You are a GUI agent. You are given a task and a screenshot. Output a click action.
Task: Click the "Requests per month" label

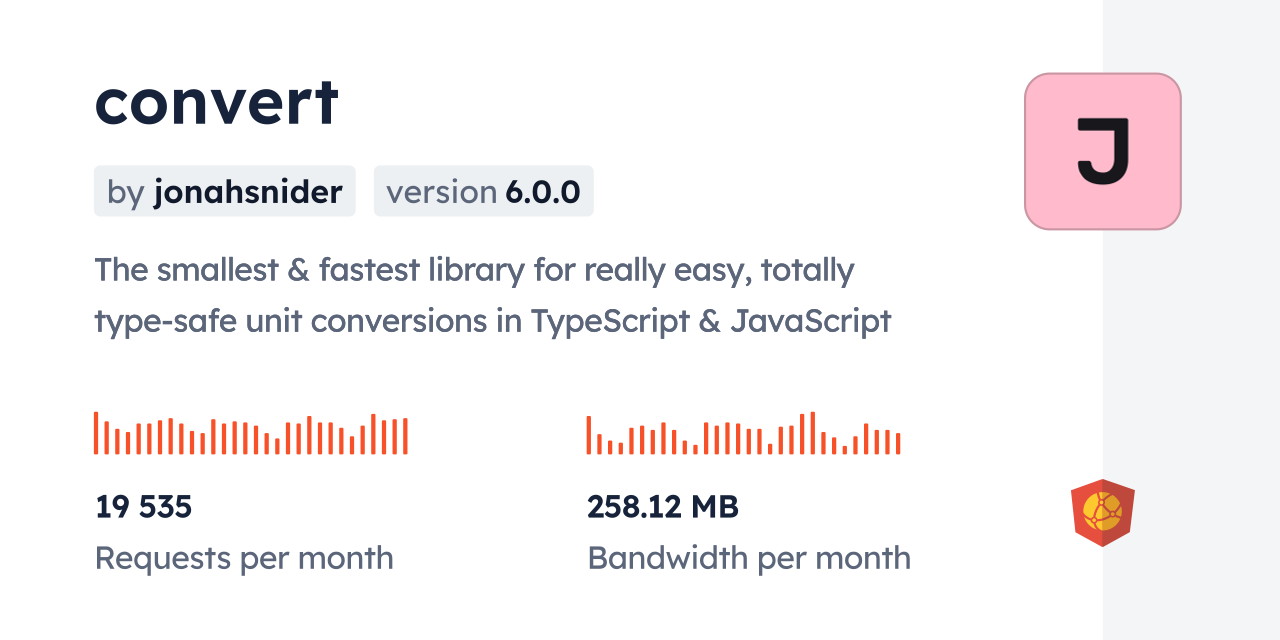[244, 558]
